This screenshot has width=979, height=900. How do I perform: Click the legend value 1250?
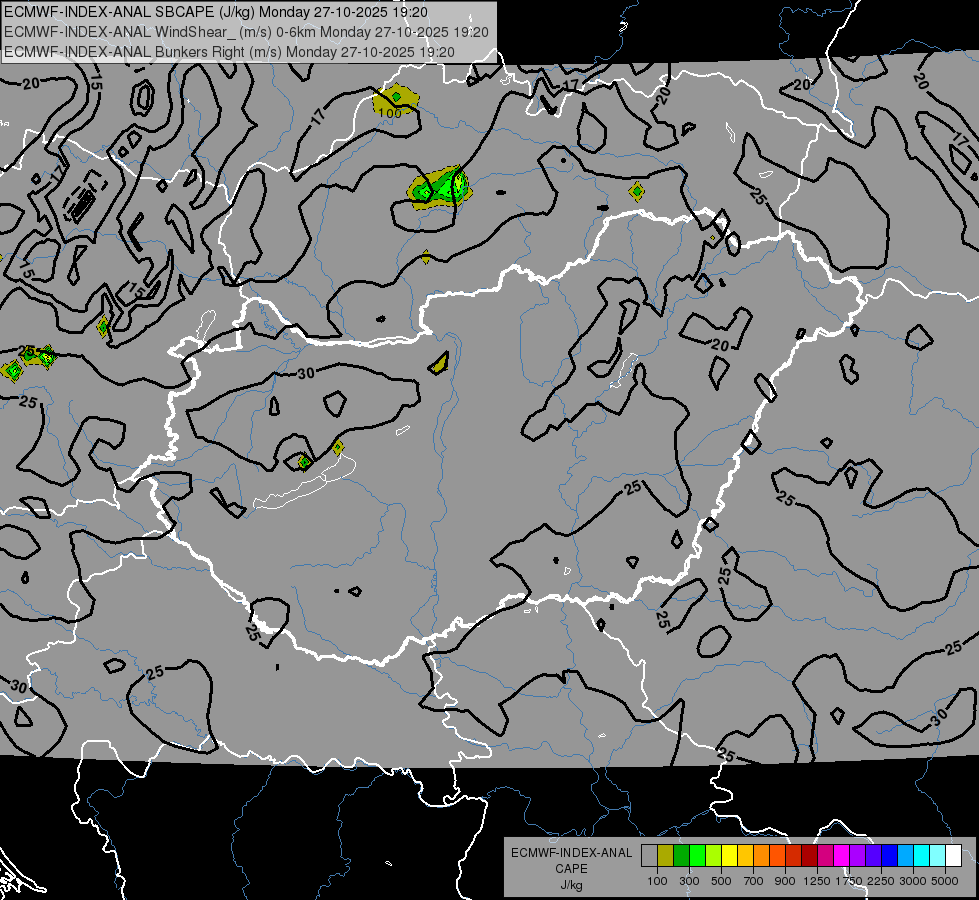817,881
